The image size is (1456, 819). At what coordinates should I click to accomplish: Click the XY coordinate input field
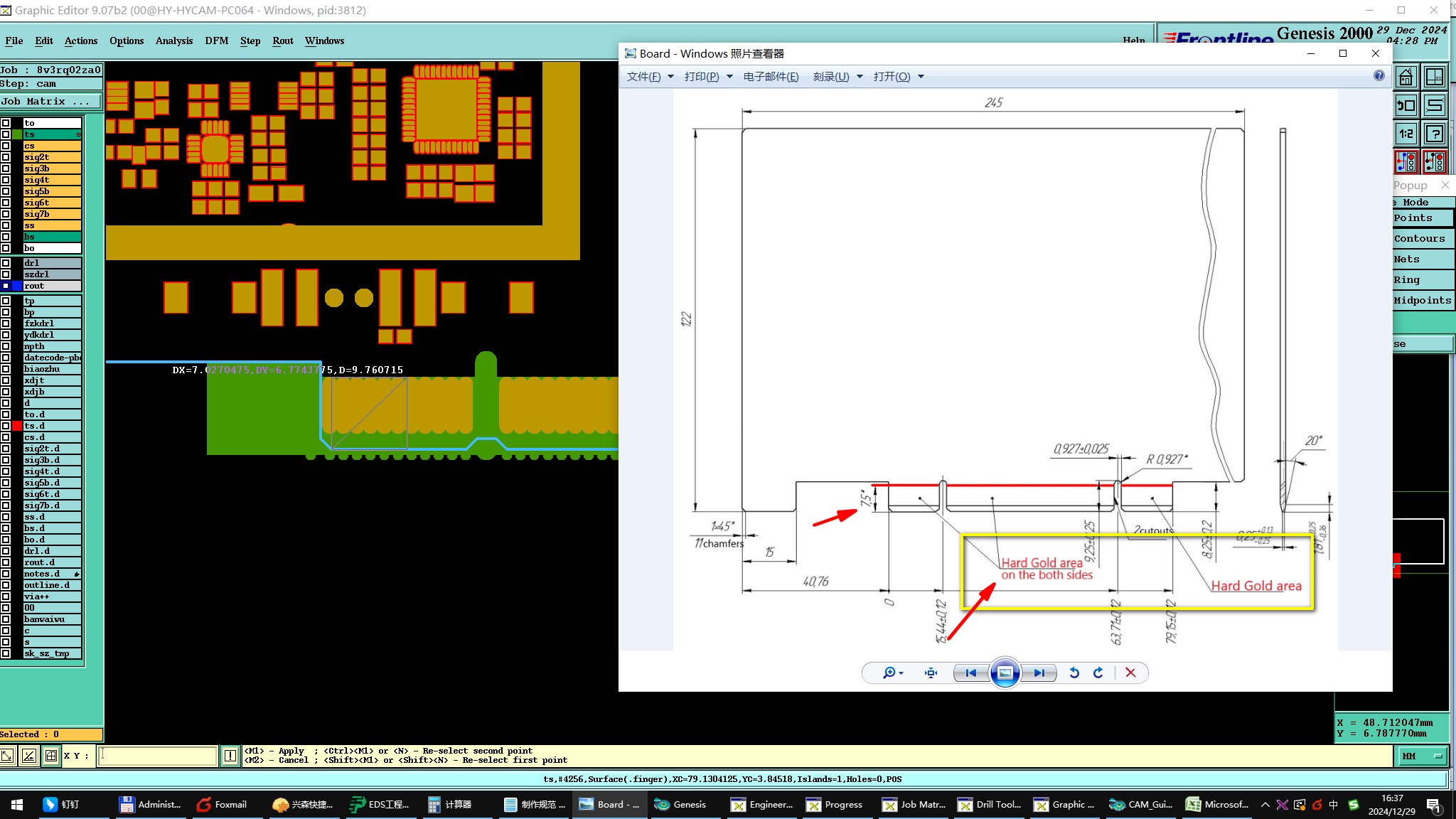pyautogui.click(x=157, y=756)
